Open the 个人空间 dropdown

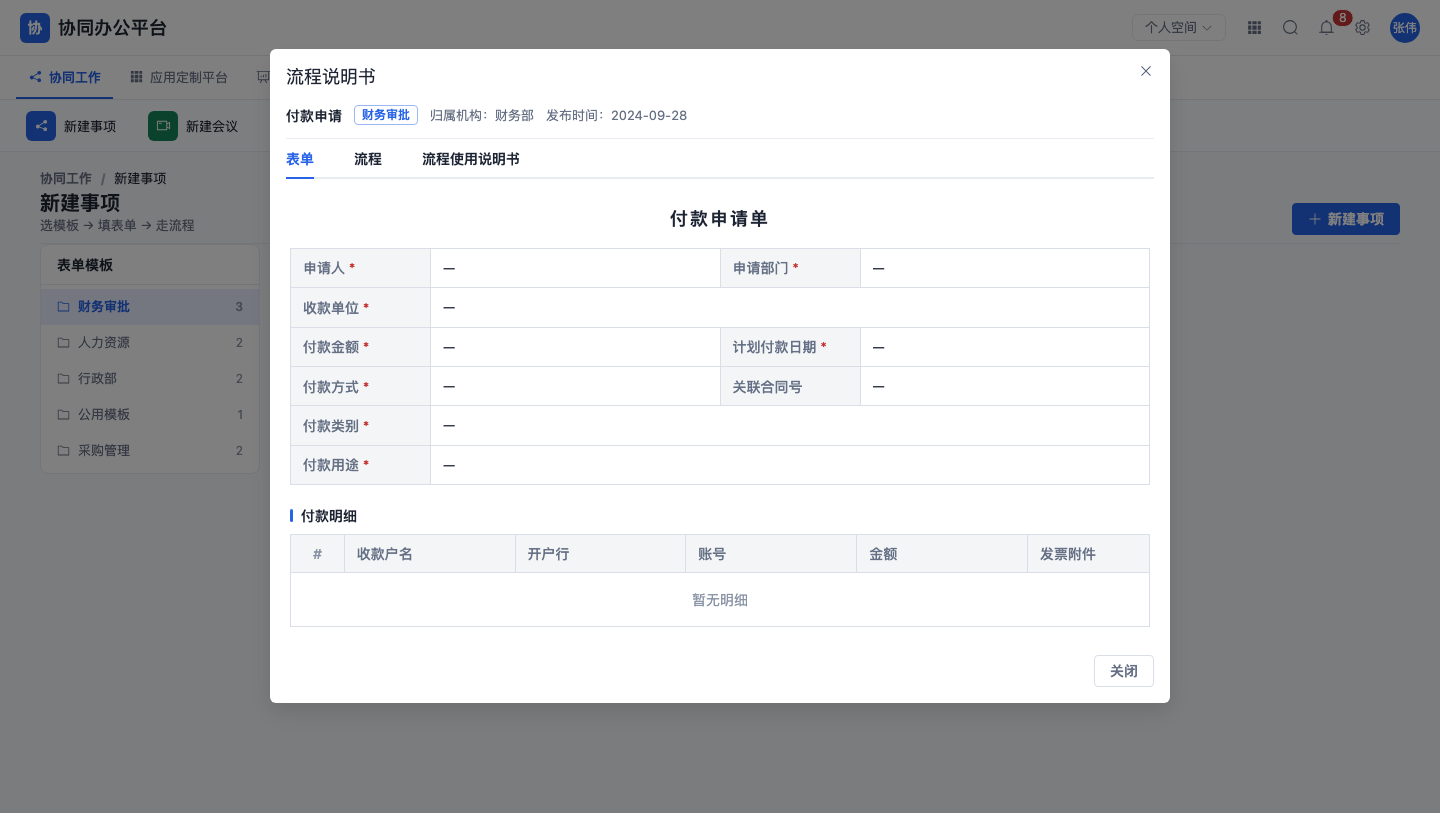click(x=1179, y=28)
